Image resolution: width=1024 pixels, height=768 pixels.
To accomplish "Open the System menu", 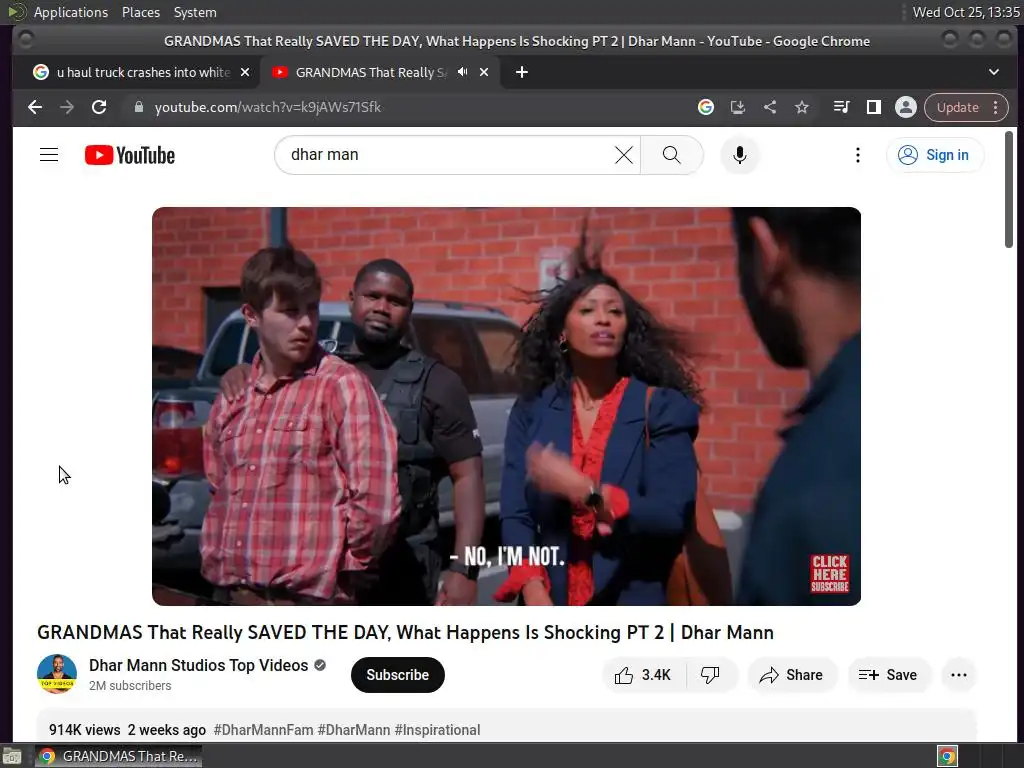I will 195,12.
